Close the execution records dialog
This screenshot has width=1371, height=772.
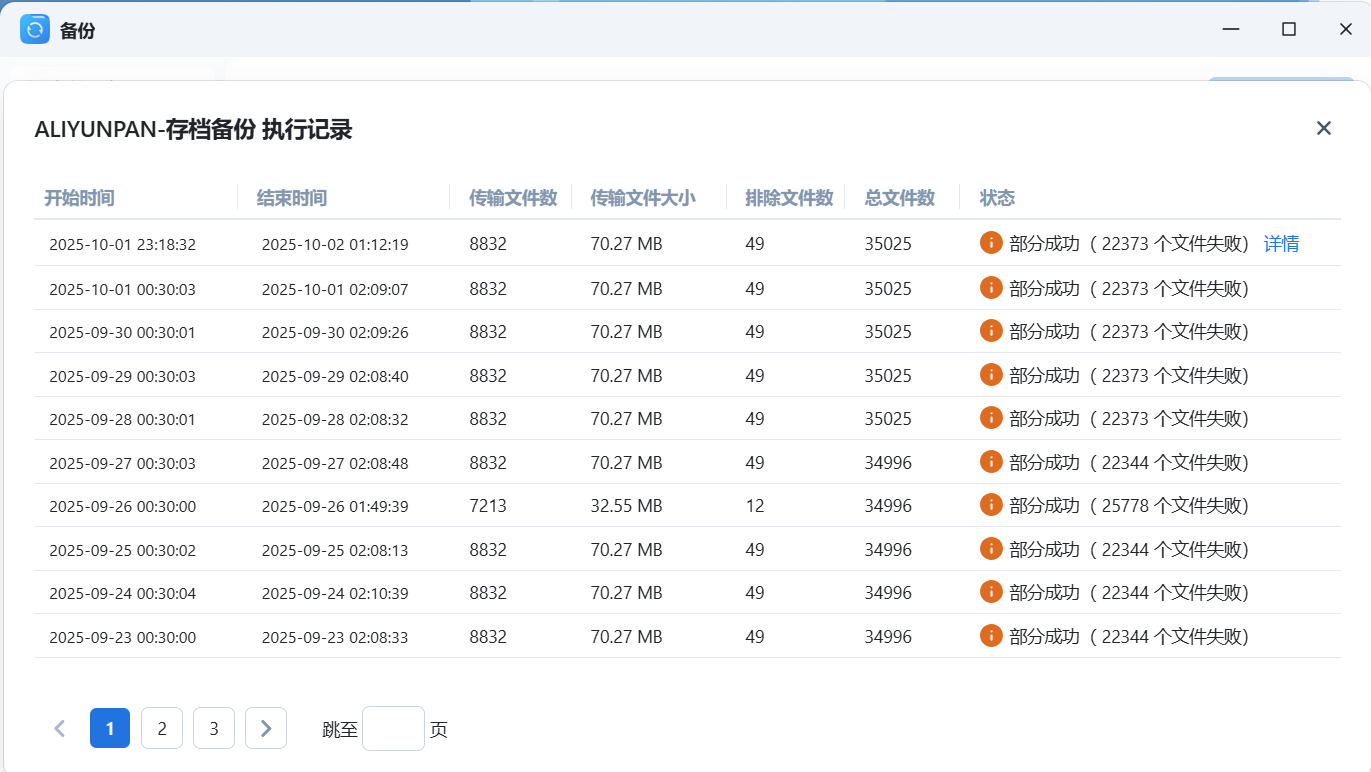pyautogui.click(x=1323, y=128)
